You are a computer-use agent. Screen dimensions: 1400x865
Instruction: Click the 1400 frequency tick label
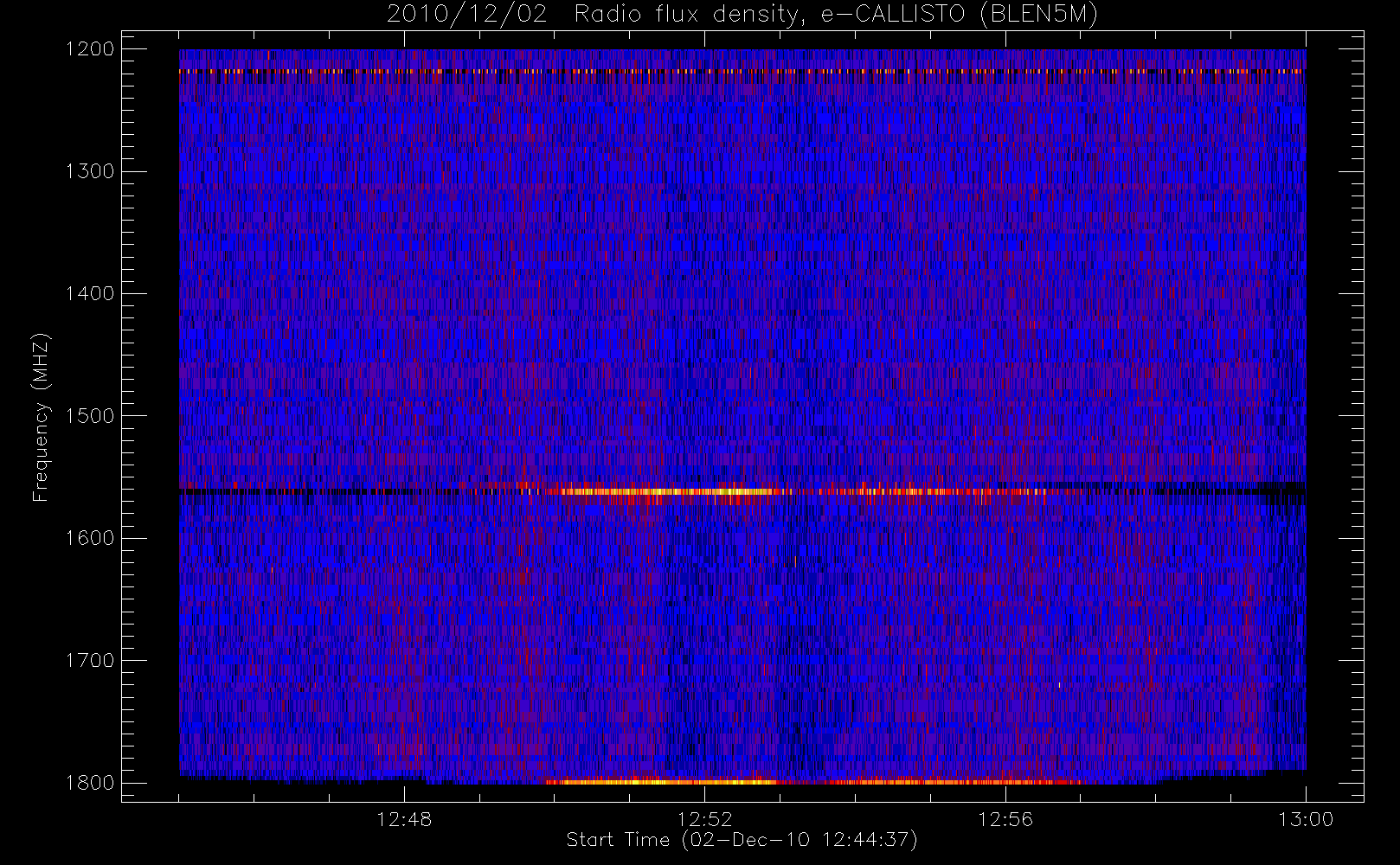click(89, 293)
